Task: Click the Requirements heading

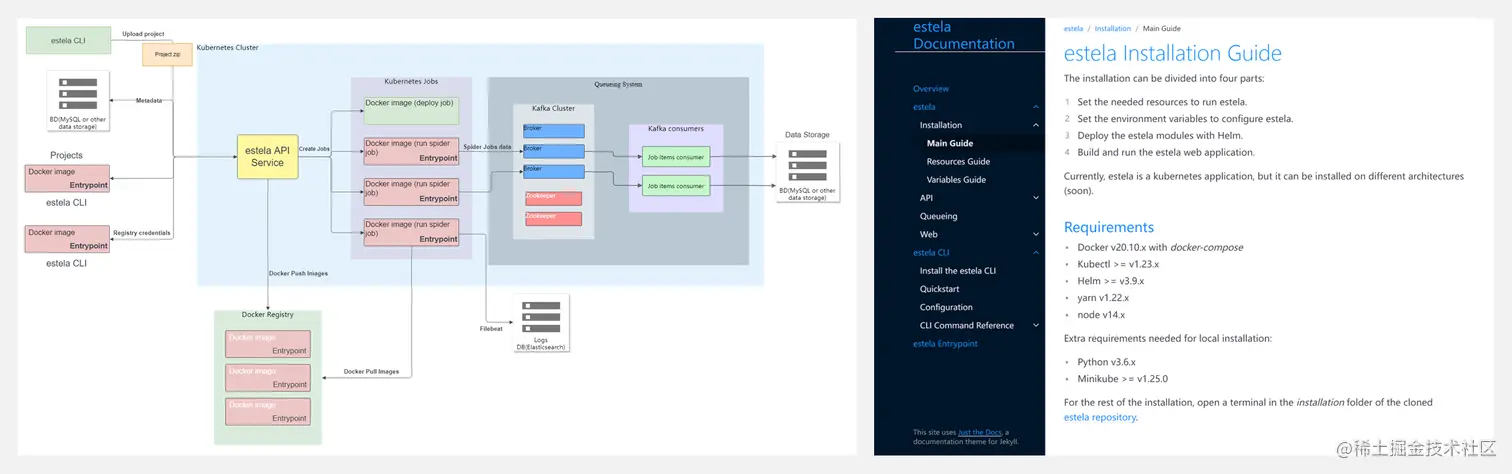Action: (1109, 227)
